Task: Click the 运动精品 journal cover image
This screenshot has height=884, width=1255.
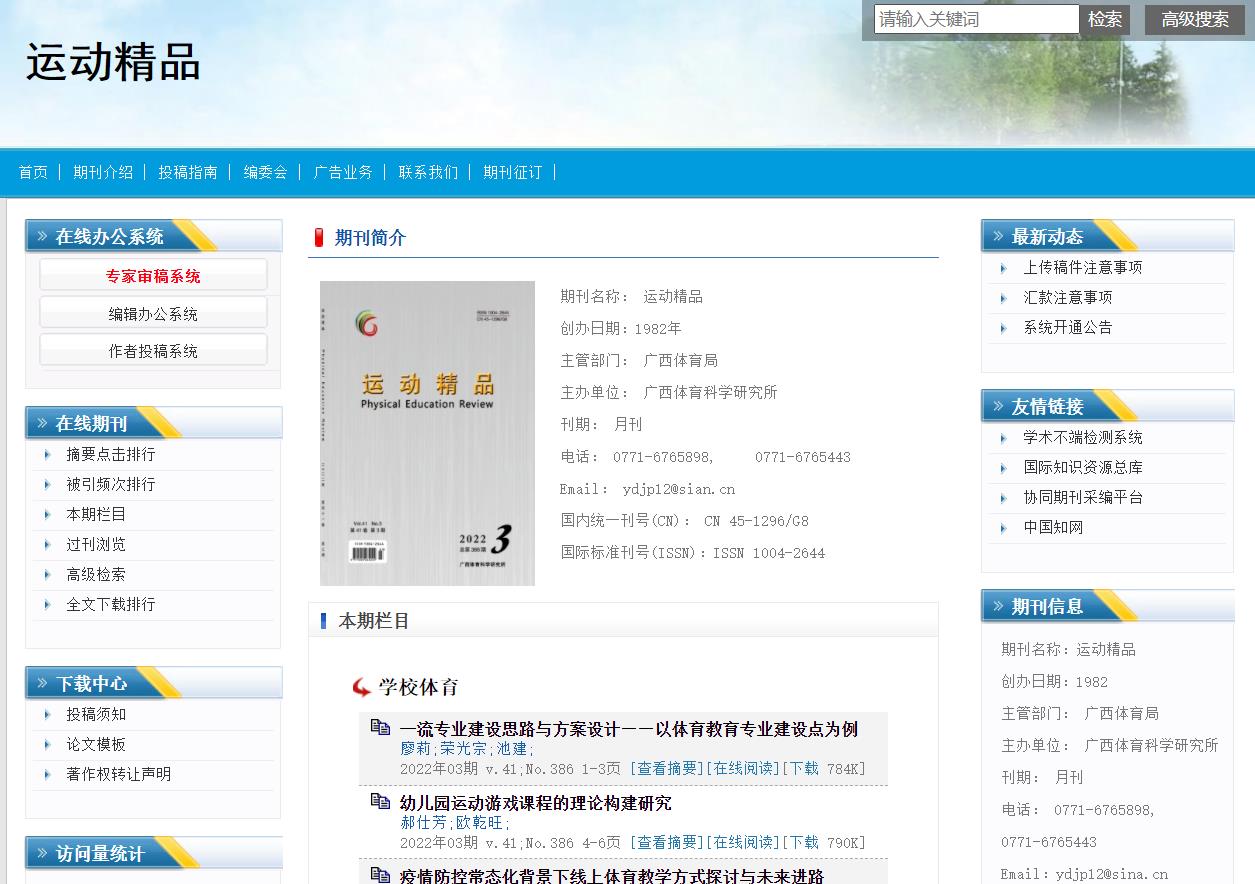Action: [x=427, y=433]
